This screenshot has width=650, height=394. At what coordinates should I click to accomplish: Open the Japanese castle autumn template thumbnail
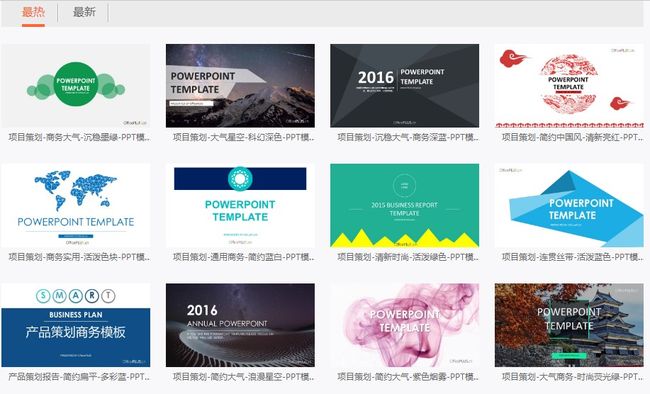569,325
